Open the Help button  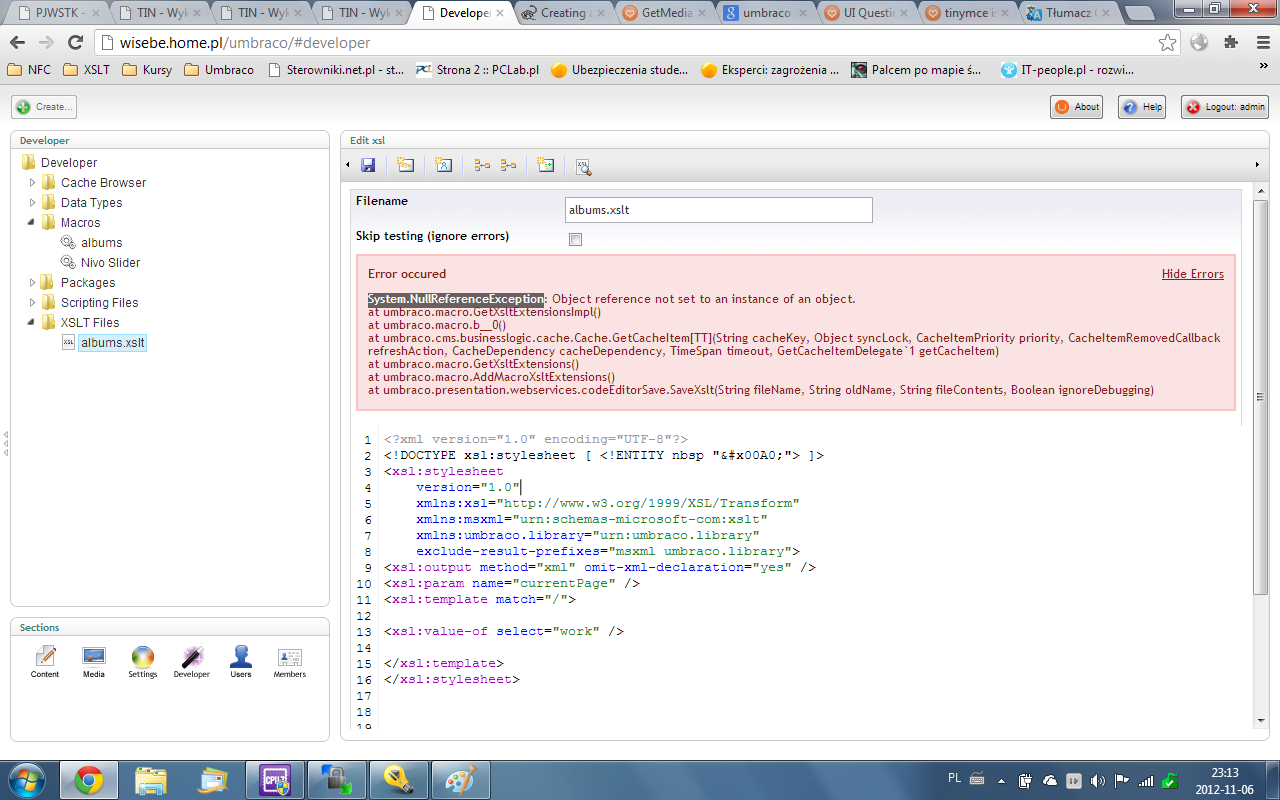click(x=1142, y=107)
